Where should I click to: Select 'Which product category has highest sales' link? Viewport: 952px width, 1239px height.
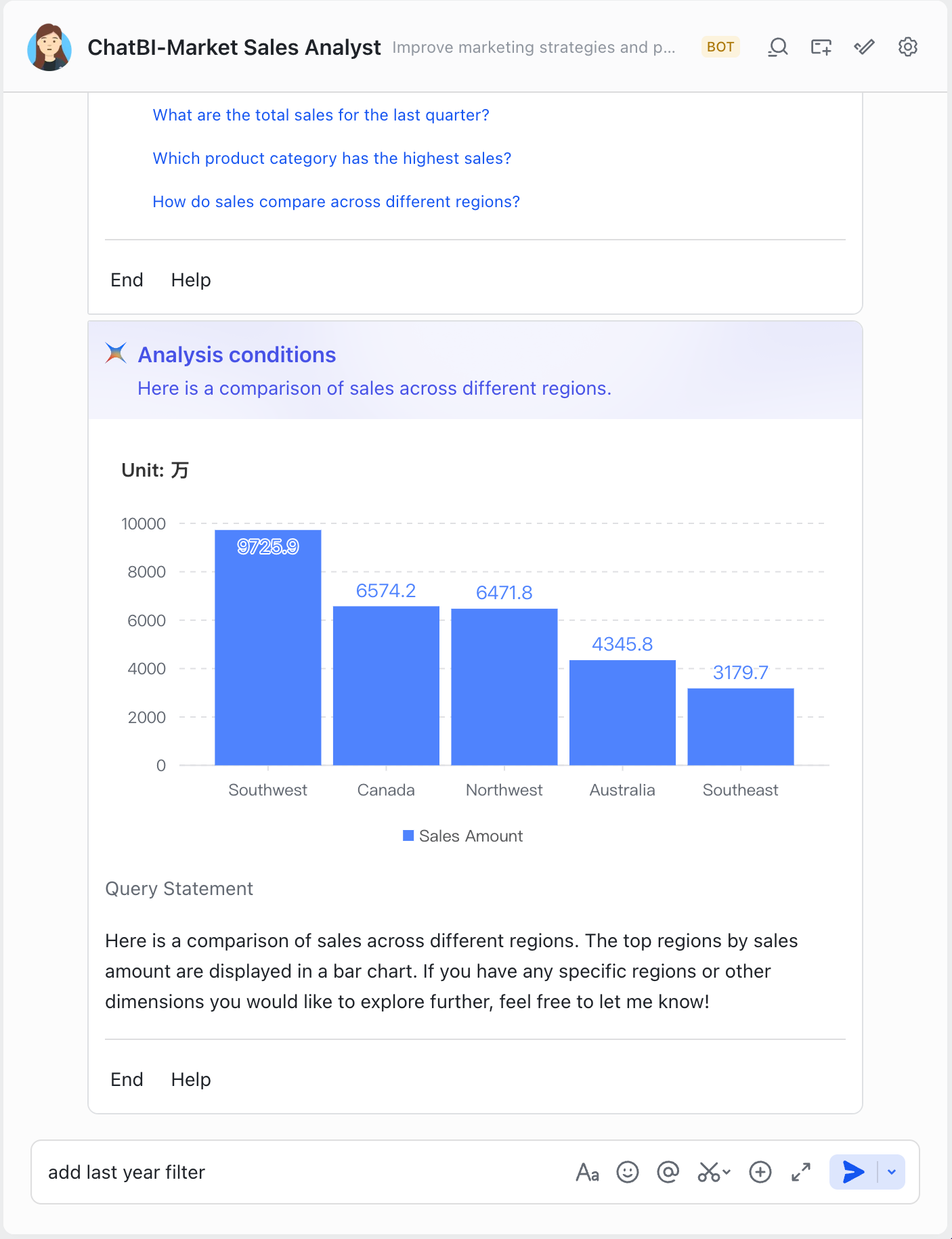pyautogui.click(x=332, y=158)
